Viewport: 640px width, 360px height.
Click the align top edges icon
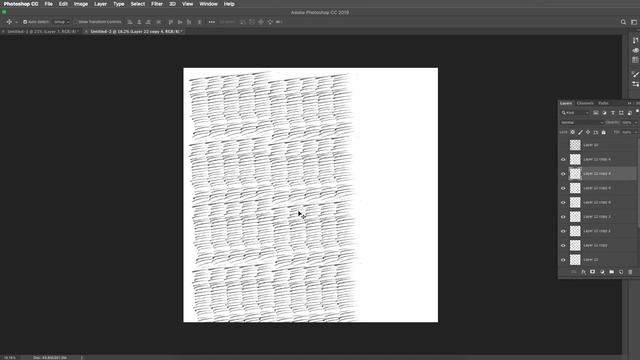171,22
